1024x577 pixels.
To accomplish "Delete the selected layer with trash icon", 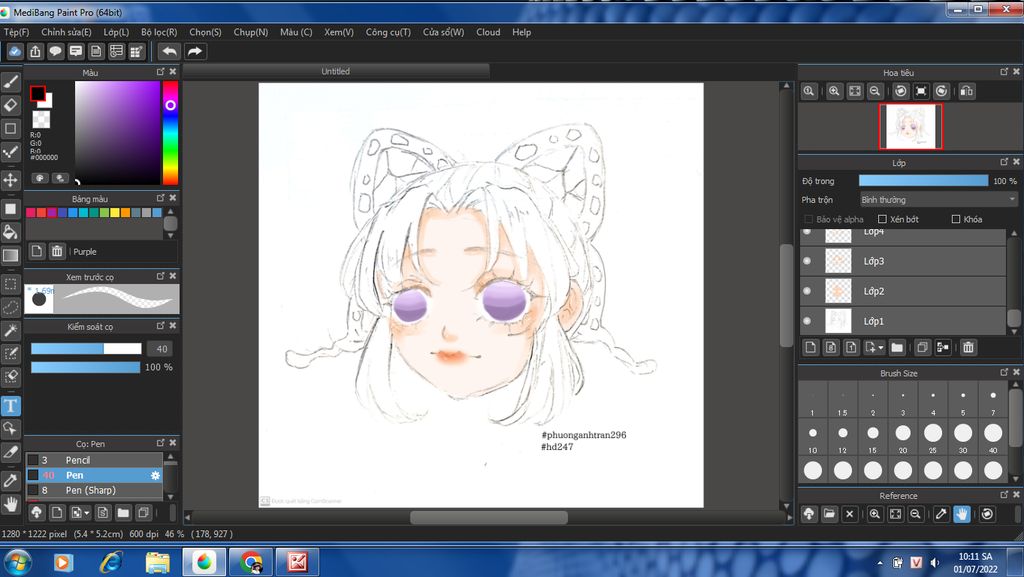I will (968, 347).
